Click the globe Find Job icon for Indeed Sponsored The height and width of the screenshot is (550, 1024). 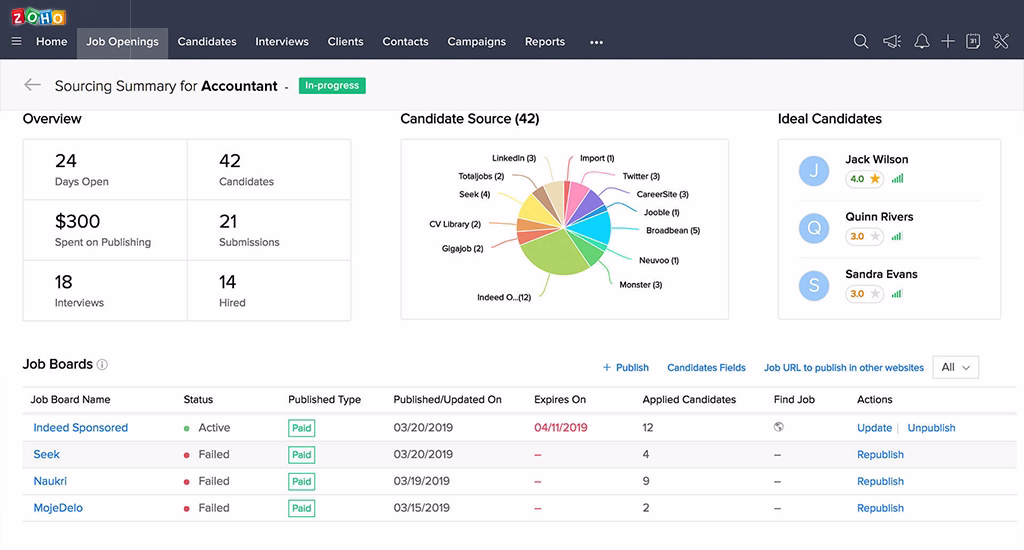point(778,427)
